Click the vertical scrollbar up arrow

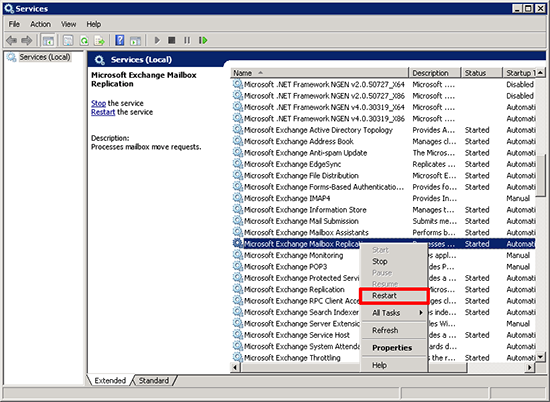(541, 73)
